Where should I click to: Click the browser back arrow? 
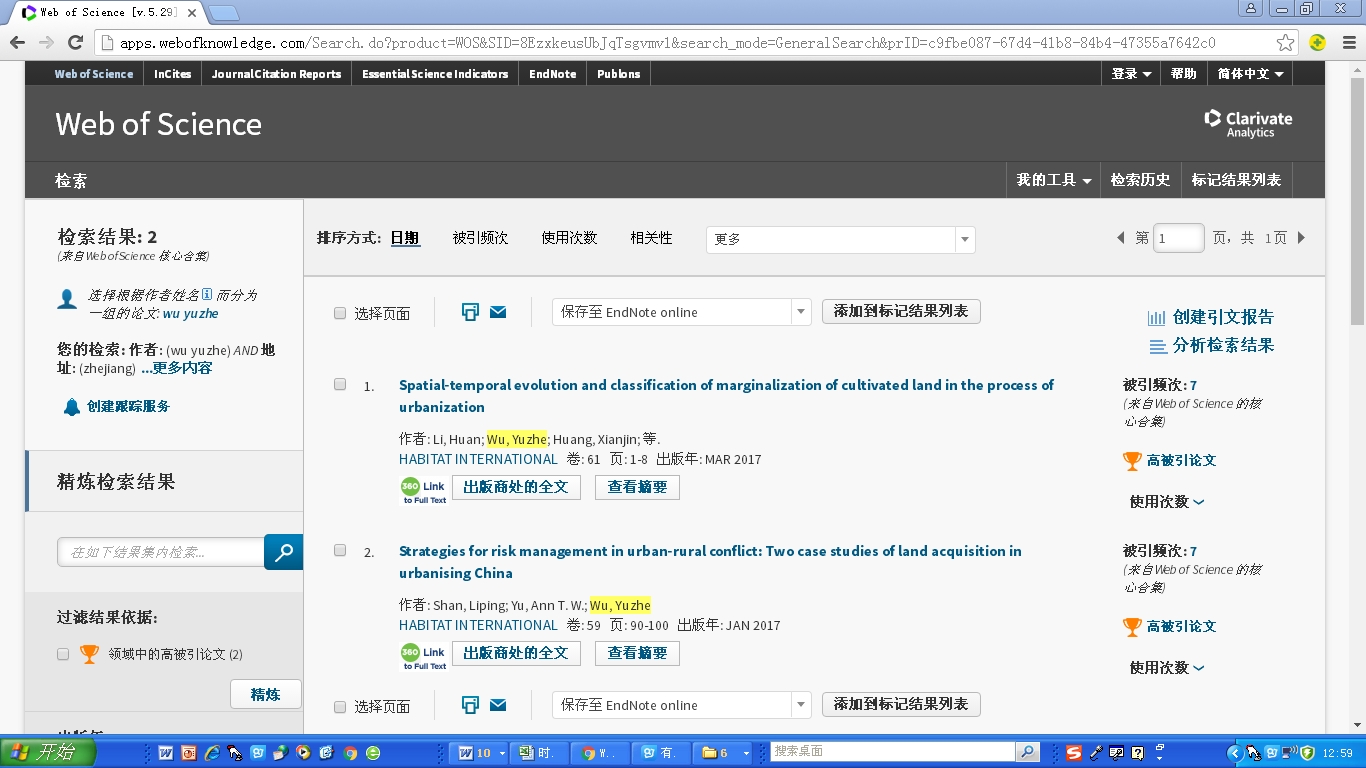click(x=17, y=42)
